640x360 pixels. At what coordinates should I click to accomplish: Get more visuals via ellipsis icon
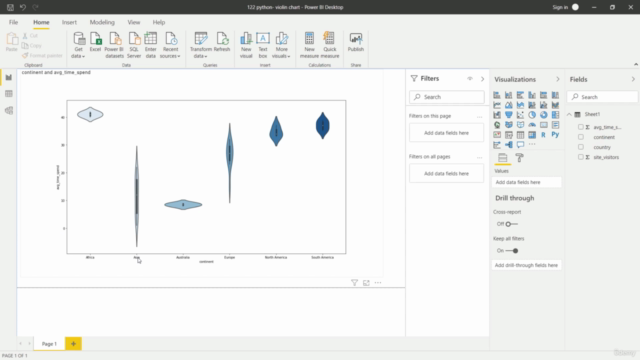coord(532,144)
